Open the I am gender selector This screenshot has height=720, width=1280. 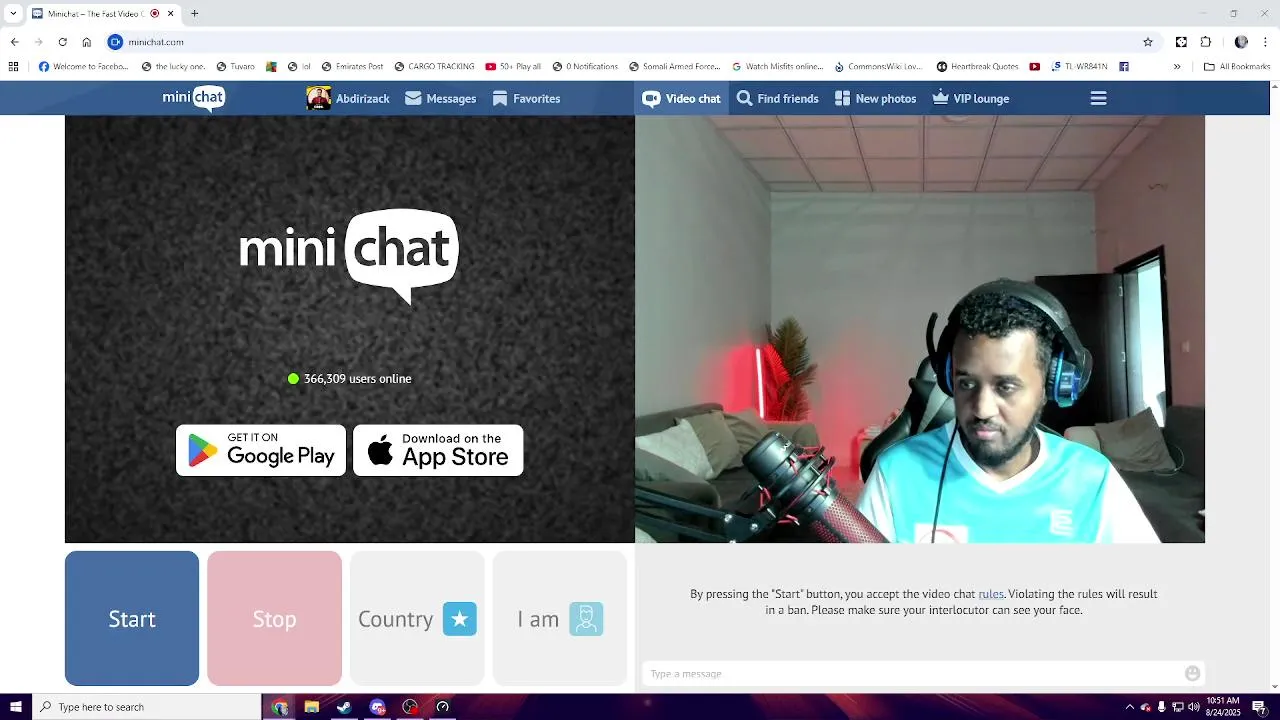(x=560, y=618)
